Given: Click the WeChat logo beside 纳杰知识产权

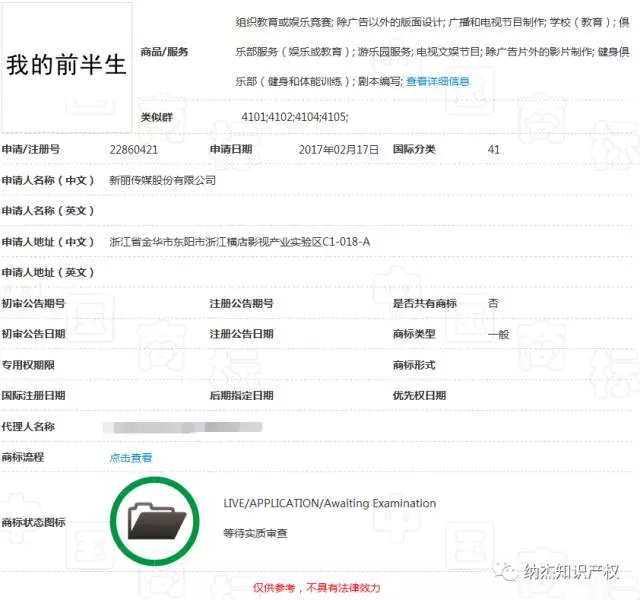Looking at the screenshot, I should tap(508, 573).
